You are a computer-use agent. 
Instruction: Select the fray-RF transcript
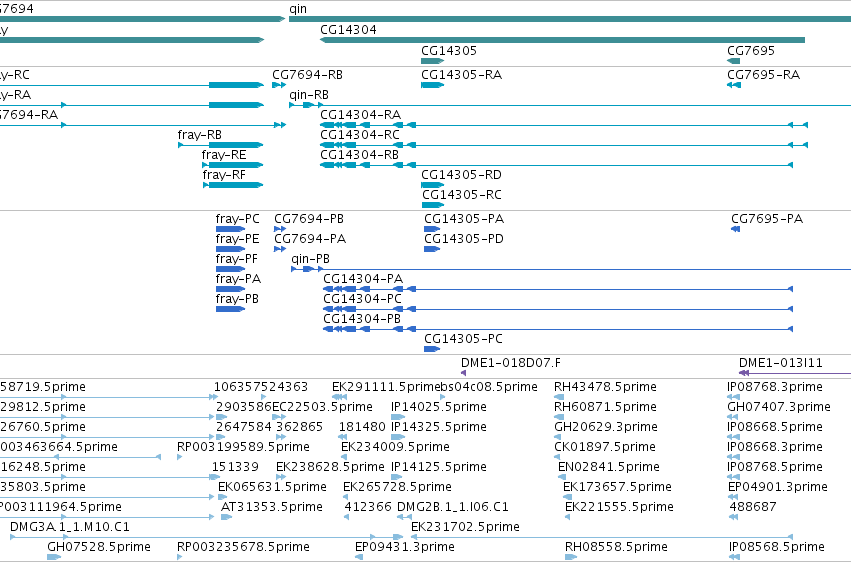[x=233, y=185]
